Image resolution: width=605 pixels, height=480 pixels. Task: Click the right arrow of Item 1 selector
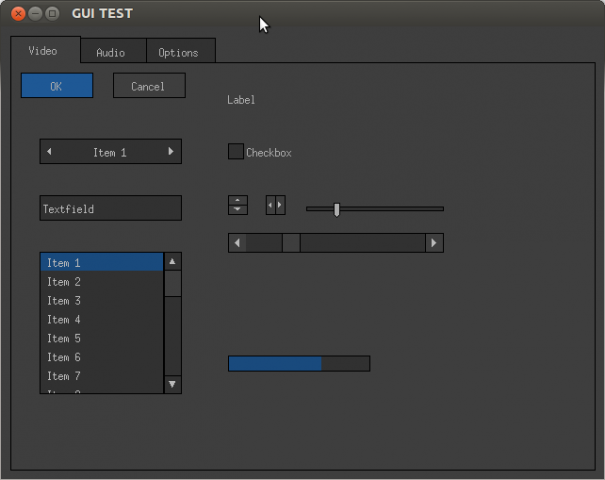pyautogui.click(x=171, y=152)
